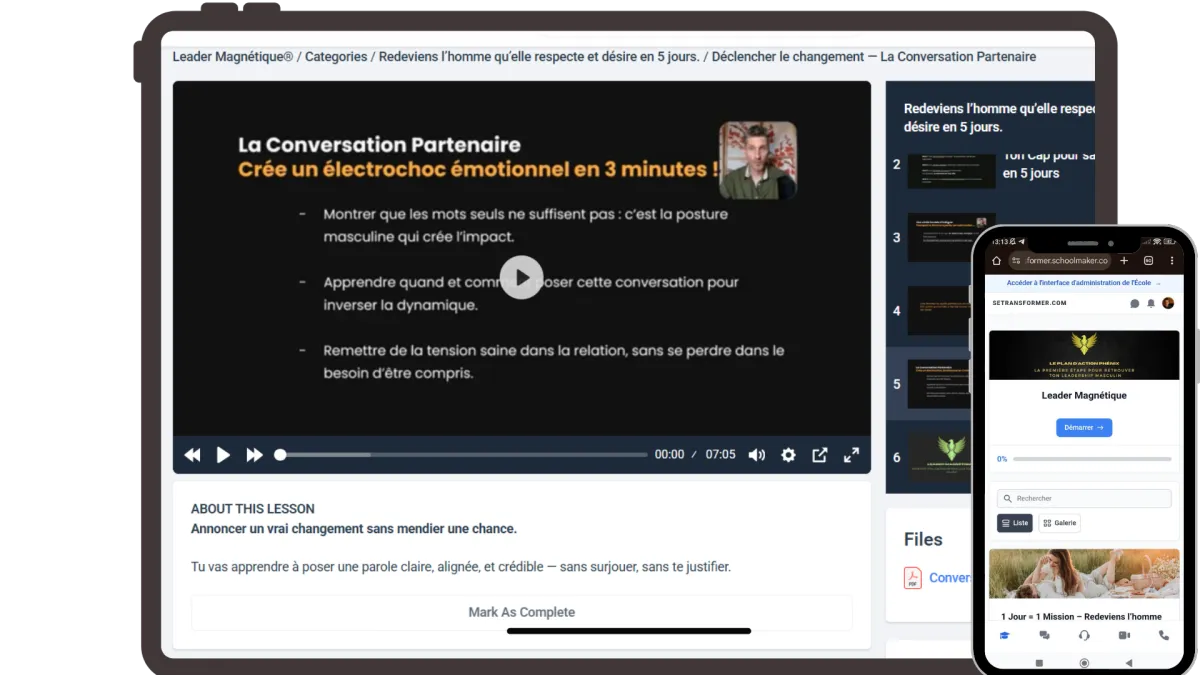Click the rewind button in video controls

pyautogui.click(x=193, y=455)
